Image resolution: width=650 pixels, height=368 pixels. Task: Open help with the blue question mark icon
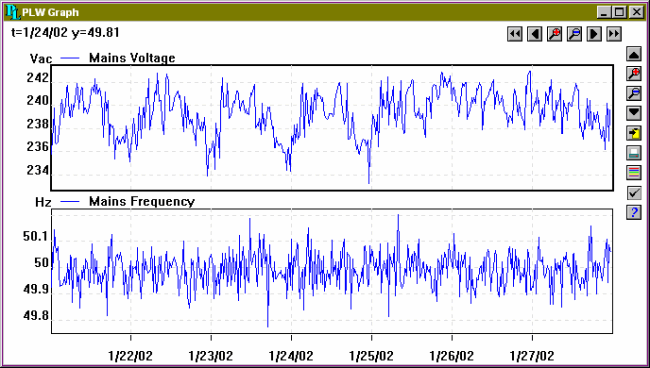[634, 212]
